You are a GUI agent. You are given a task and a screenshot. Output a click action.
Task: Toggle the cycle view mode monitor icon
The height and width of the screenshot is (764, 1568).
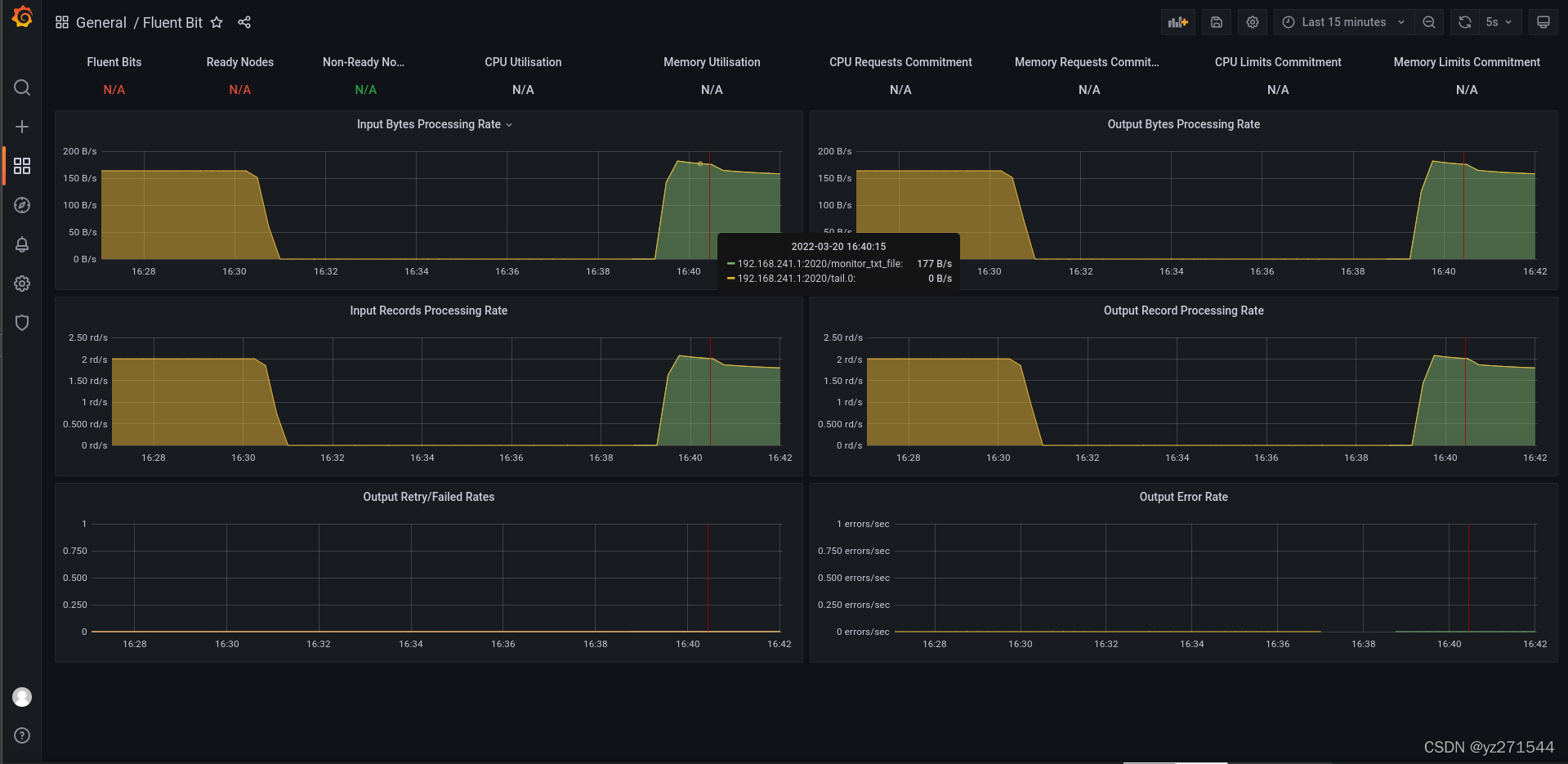click(1543, 22)
